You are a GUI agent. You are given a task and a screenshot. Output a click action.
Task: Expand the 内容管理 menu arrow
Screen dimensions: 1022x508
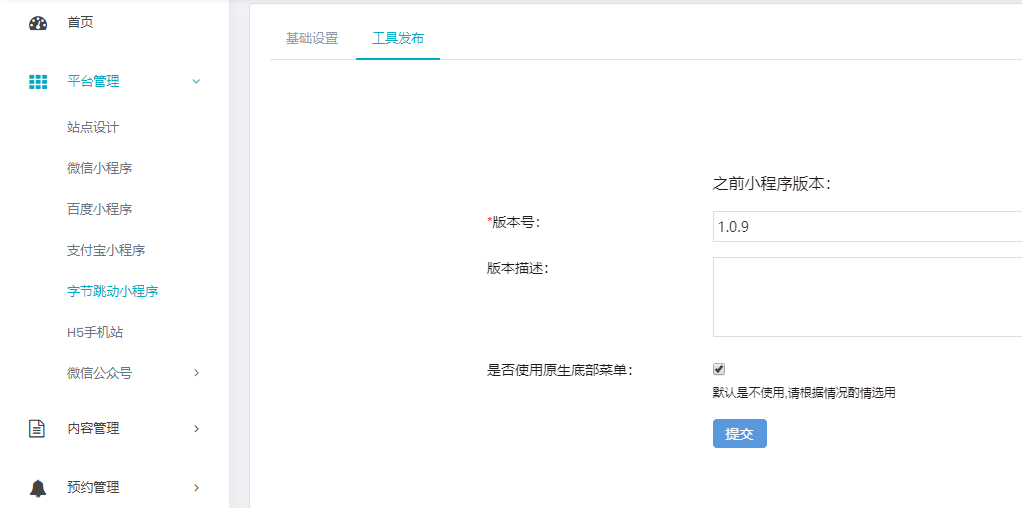196,429
